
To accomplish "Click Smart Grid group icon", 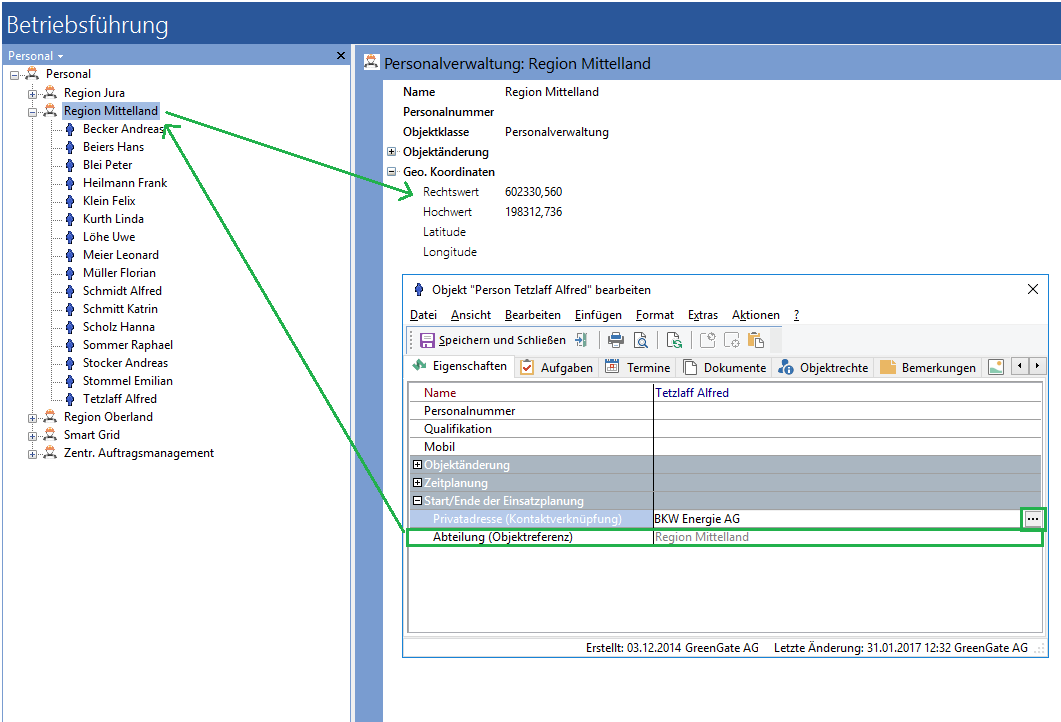I will tap(50, 434).
